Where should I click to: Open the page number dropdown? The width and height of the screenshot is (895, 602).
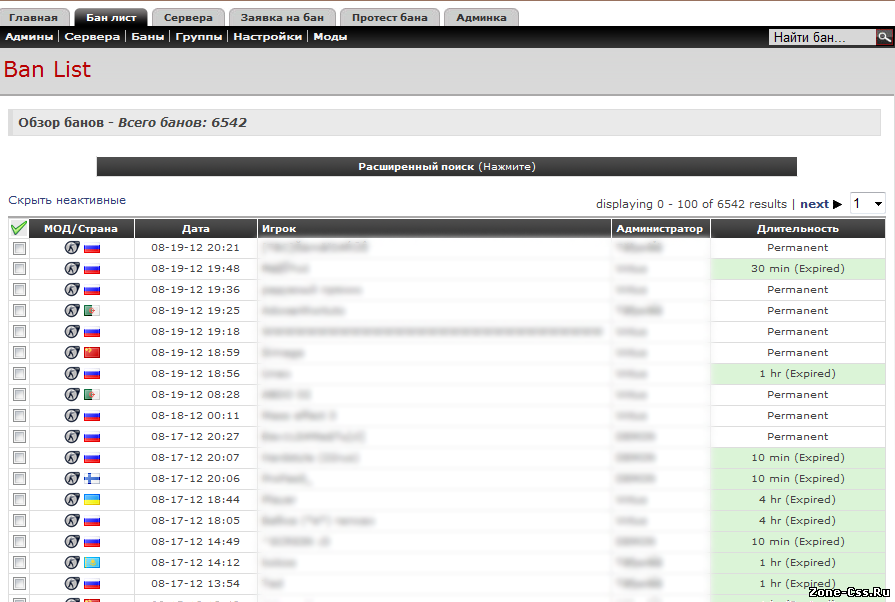click(867, 204)
